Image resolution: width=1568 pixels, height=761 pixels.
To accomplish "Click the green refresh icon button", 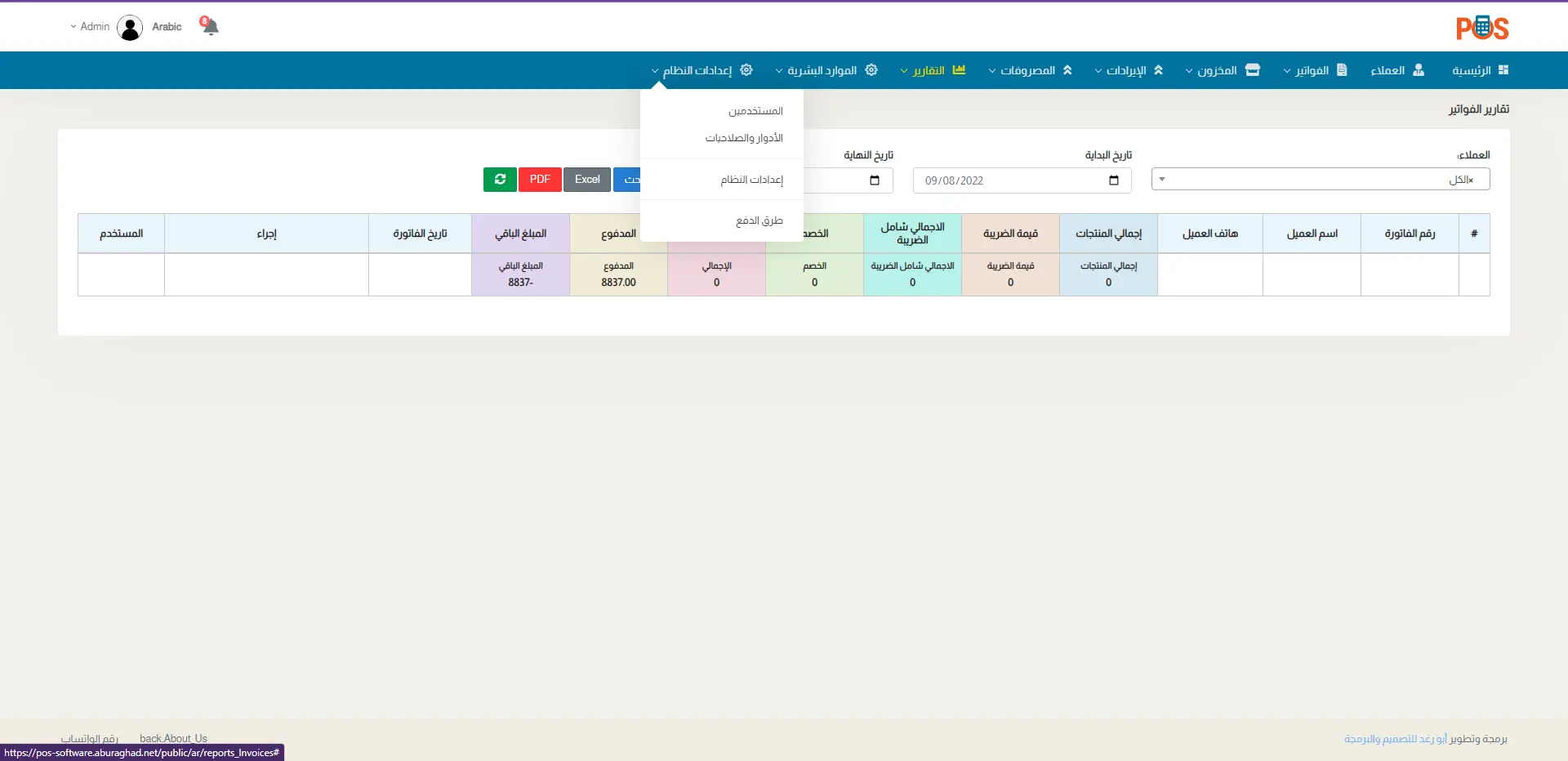I will tap(500, 180).
